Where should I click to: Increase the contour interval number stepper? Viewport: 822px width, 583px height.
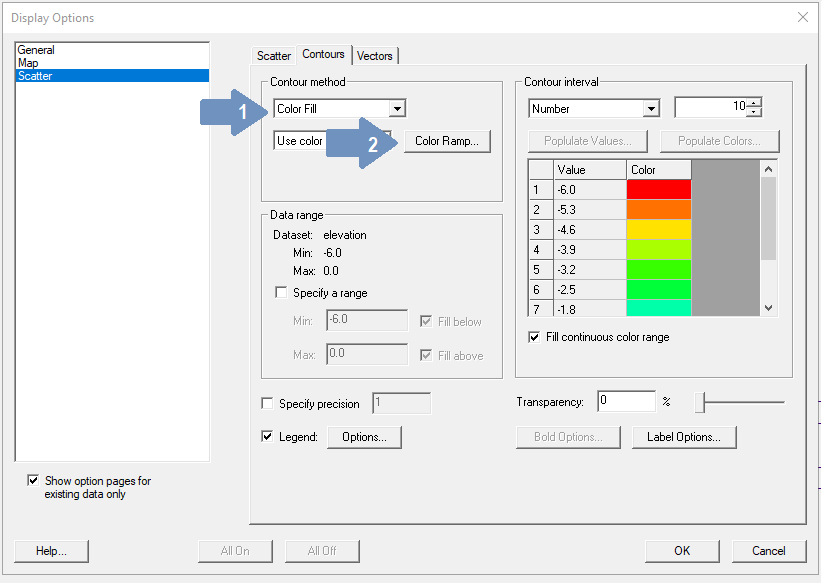[754, 103]
